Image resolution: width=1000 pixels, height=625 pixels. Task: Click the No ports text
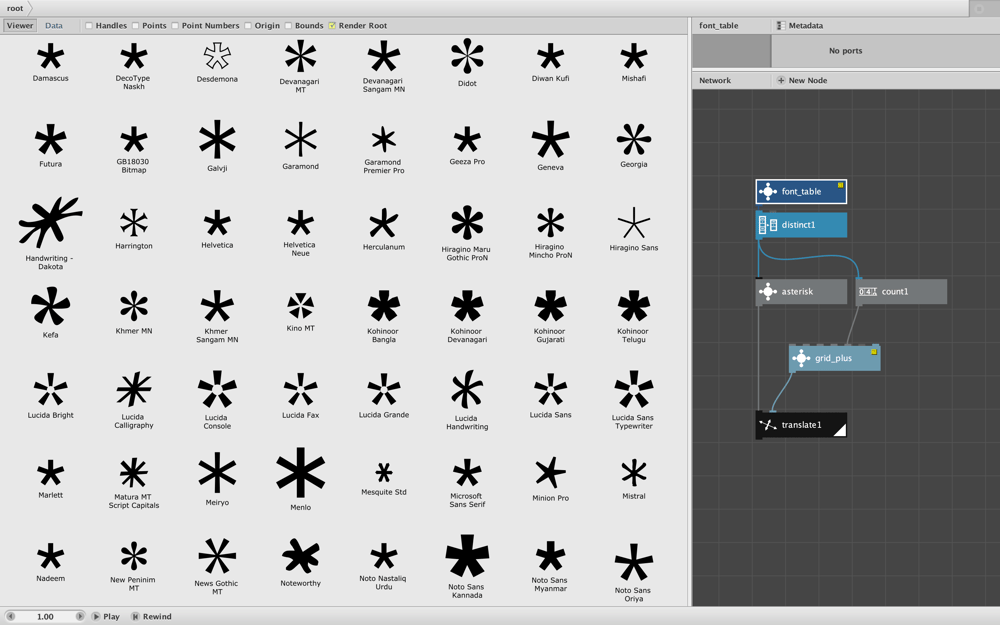pos(845,51)
